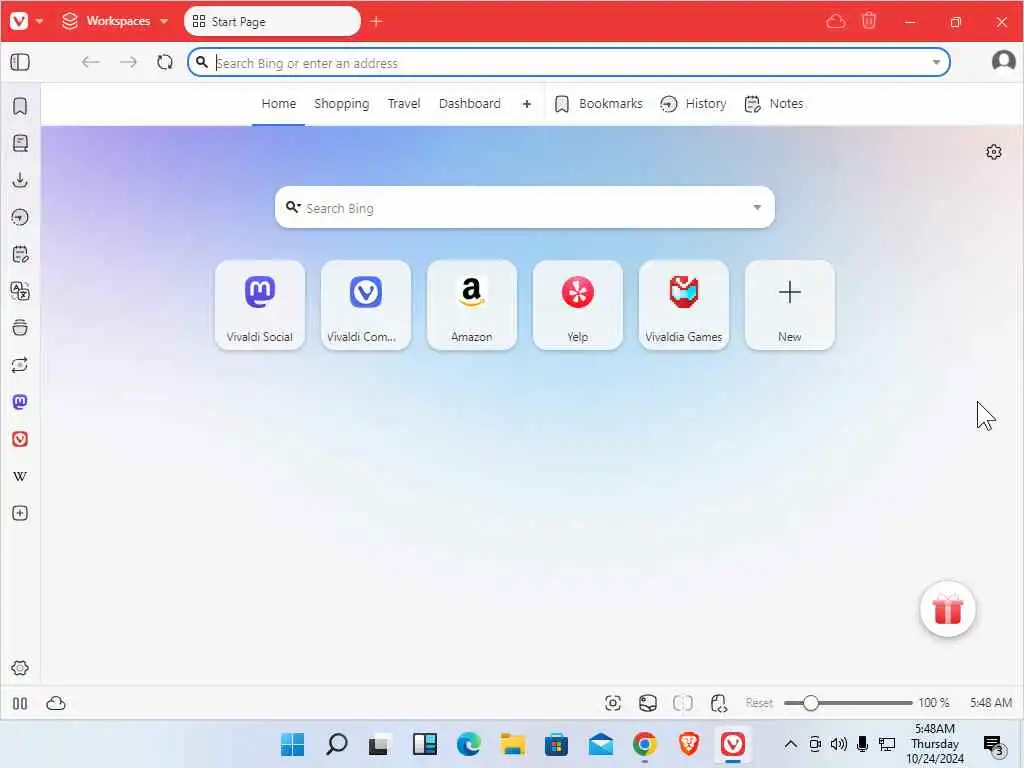Screen dimensions: 1024x768
Task: Open the user profile avatar
Action: 1003,61
